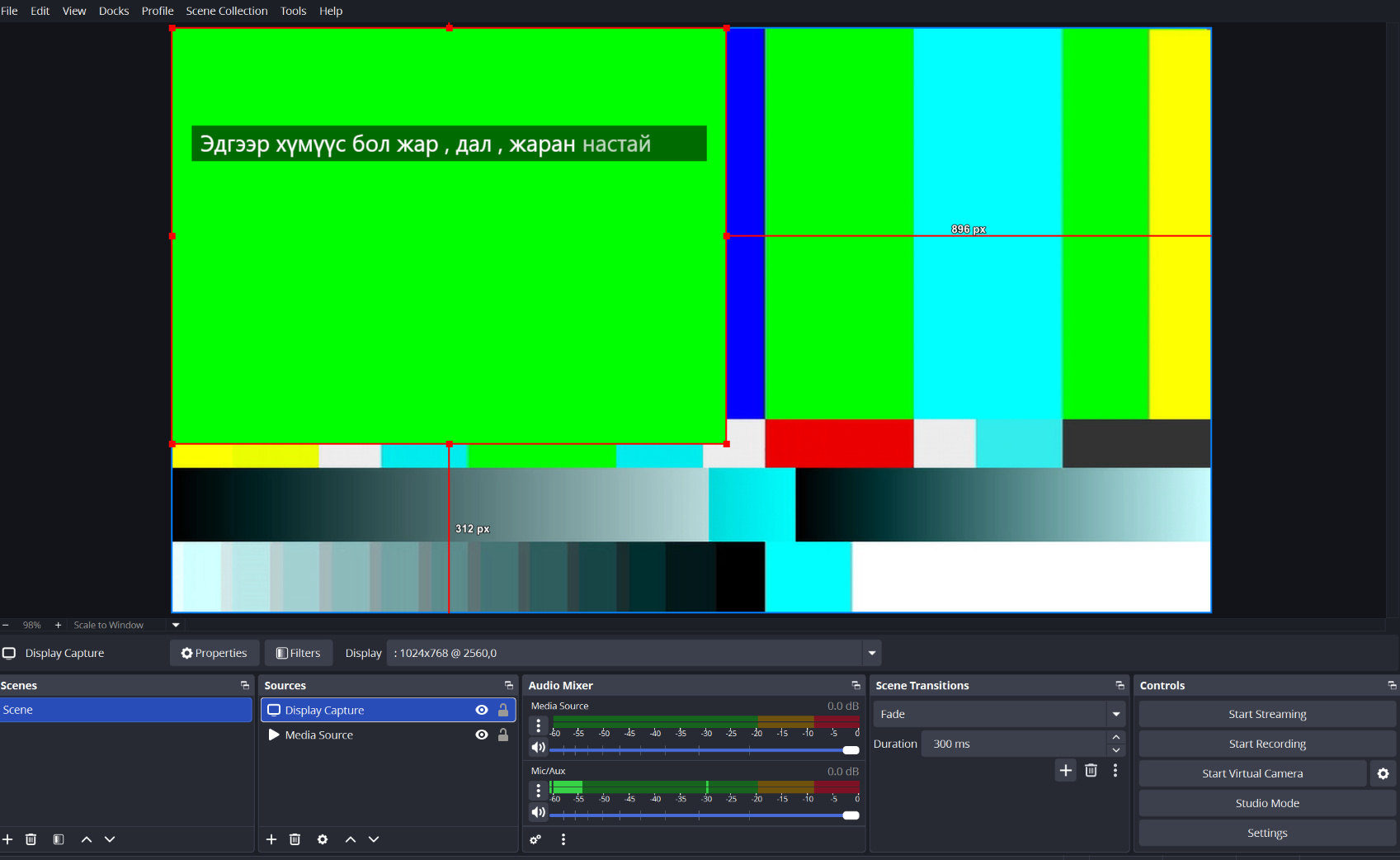Float the Sources dock
Screen dimensions: 1400x860
(509, 686)
